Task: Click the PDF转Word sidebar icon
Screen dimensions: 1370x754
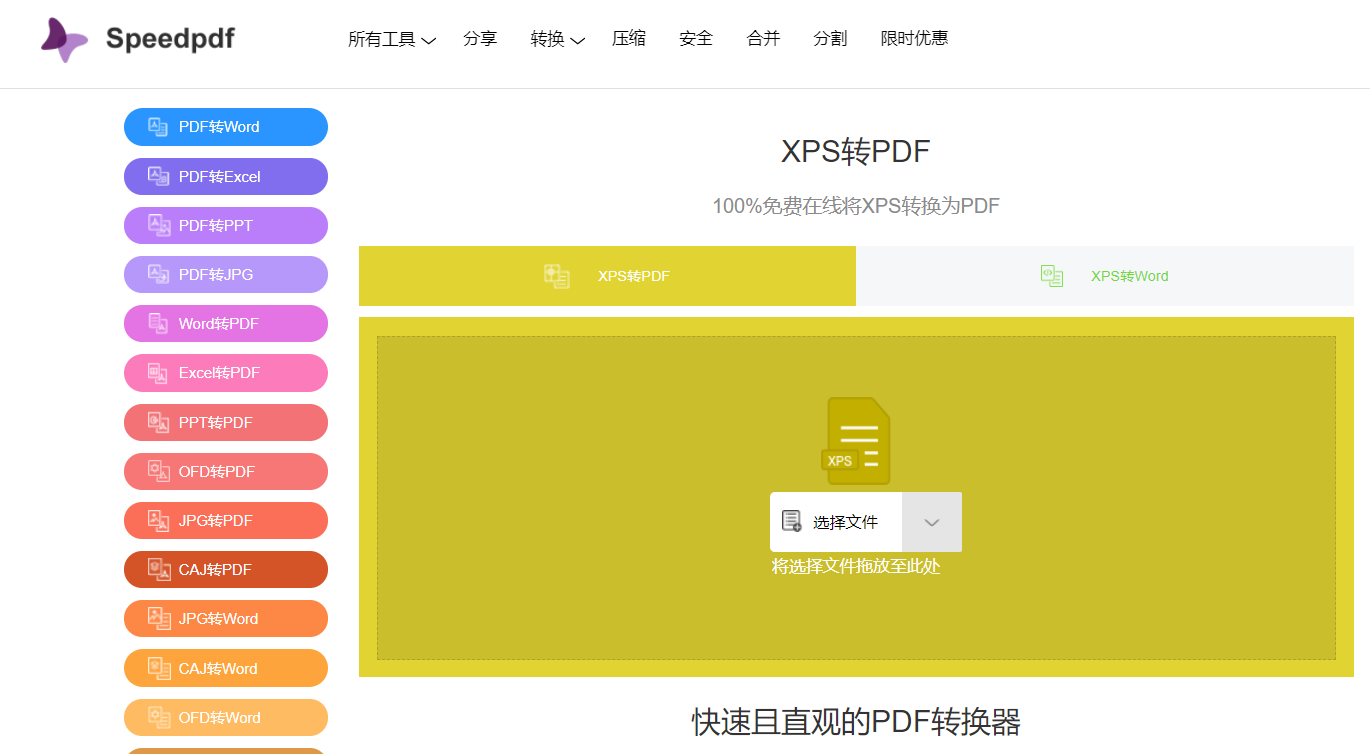Action: point(158,127)
